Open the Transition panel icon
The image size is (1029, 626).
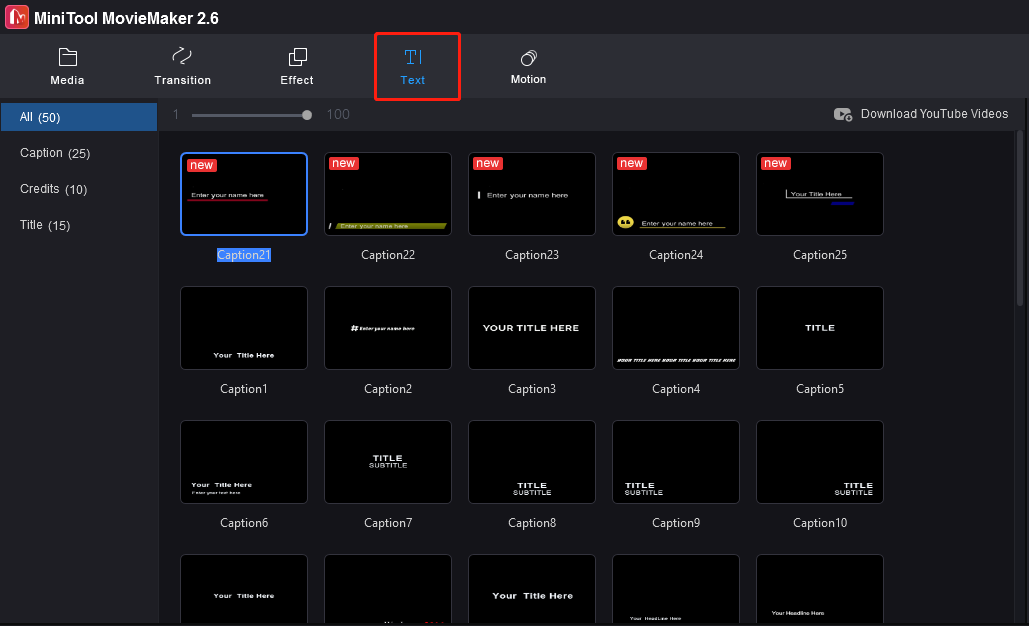[x=182, y=57]
